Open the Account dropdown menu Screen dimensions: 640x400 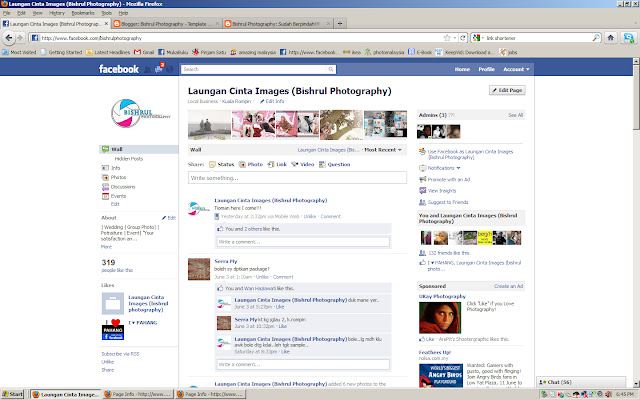pyautogui.click(x=516, y=69)
